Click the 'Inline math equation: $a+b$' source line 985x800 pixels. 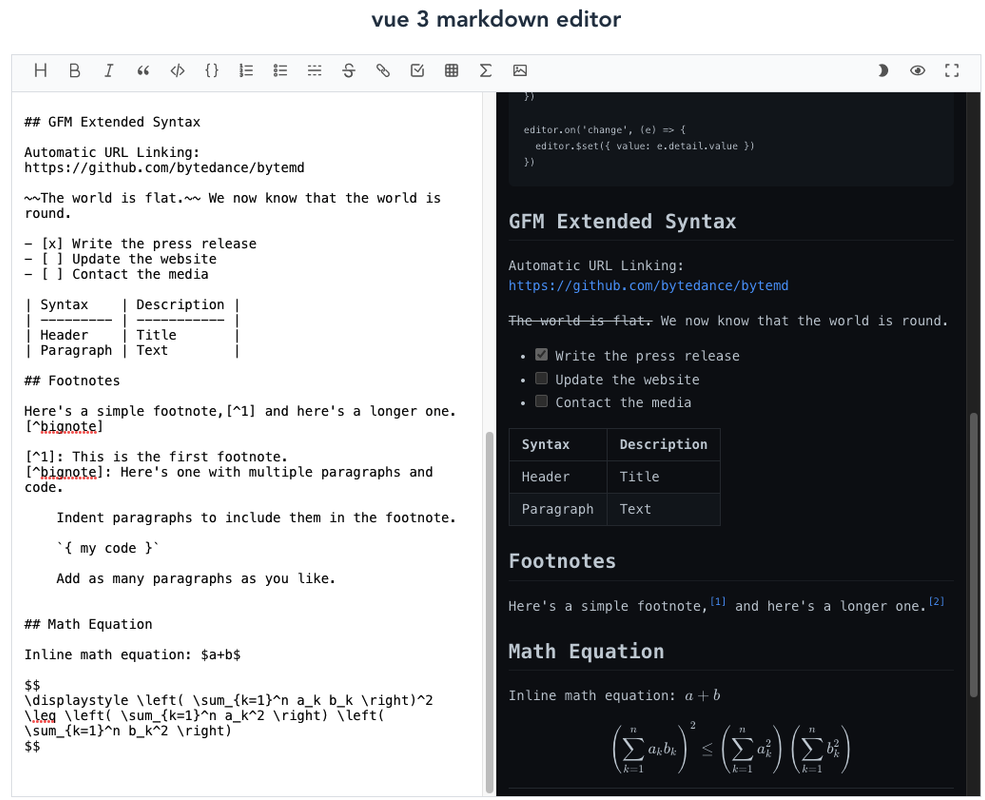pos(133,655)
